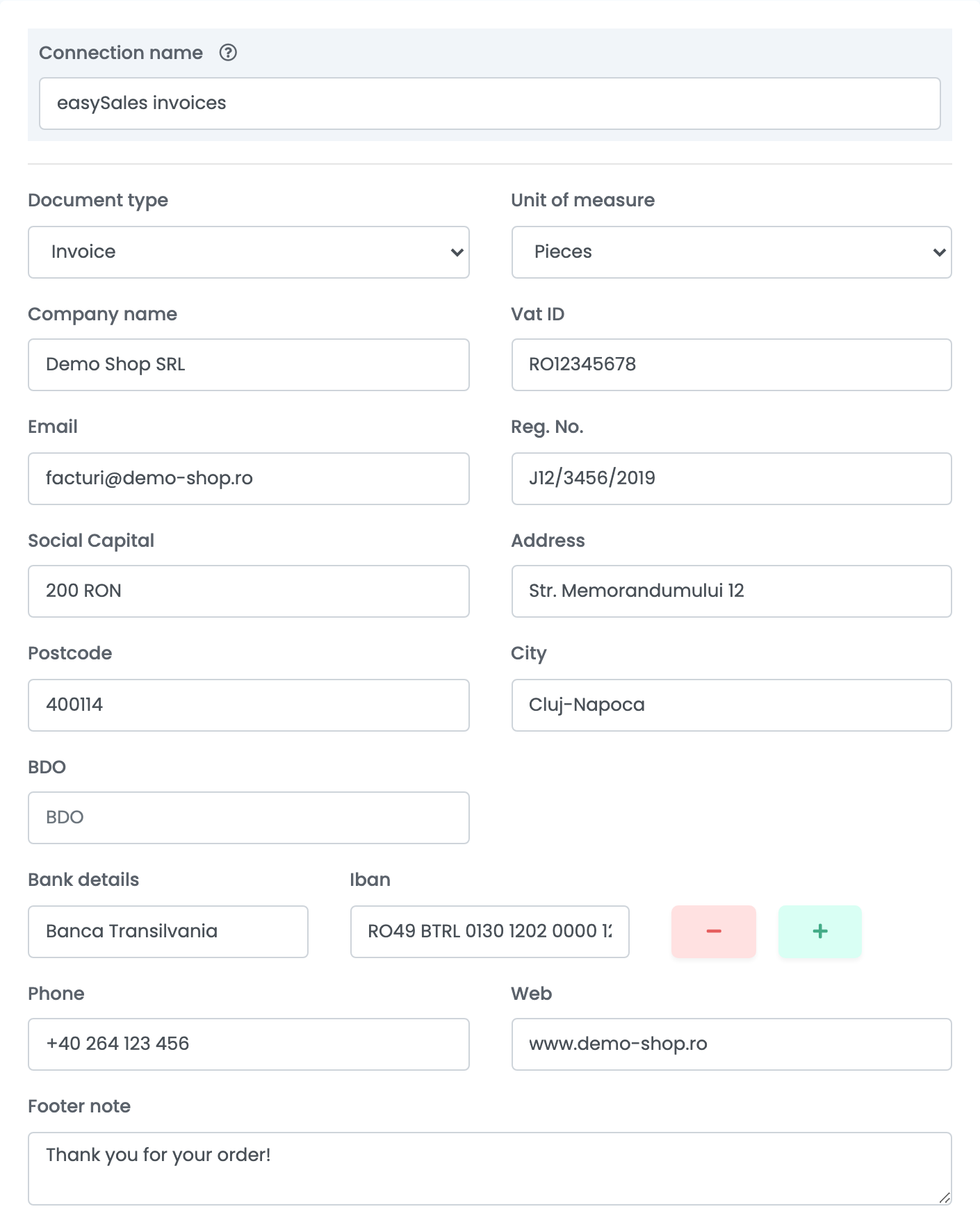Viewport: 980px width, 1209px height.
Task: Click the Social Capital label
Action: tap(91, 541)
